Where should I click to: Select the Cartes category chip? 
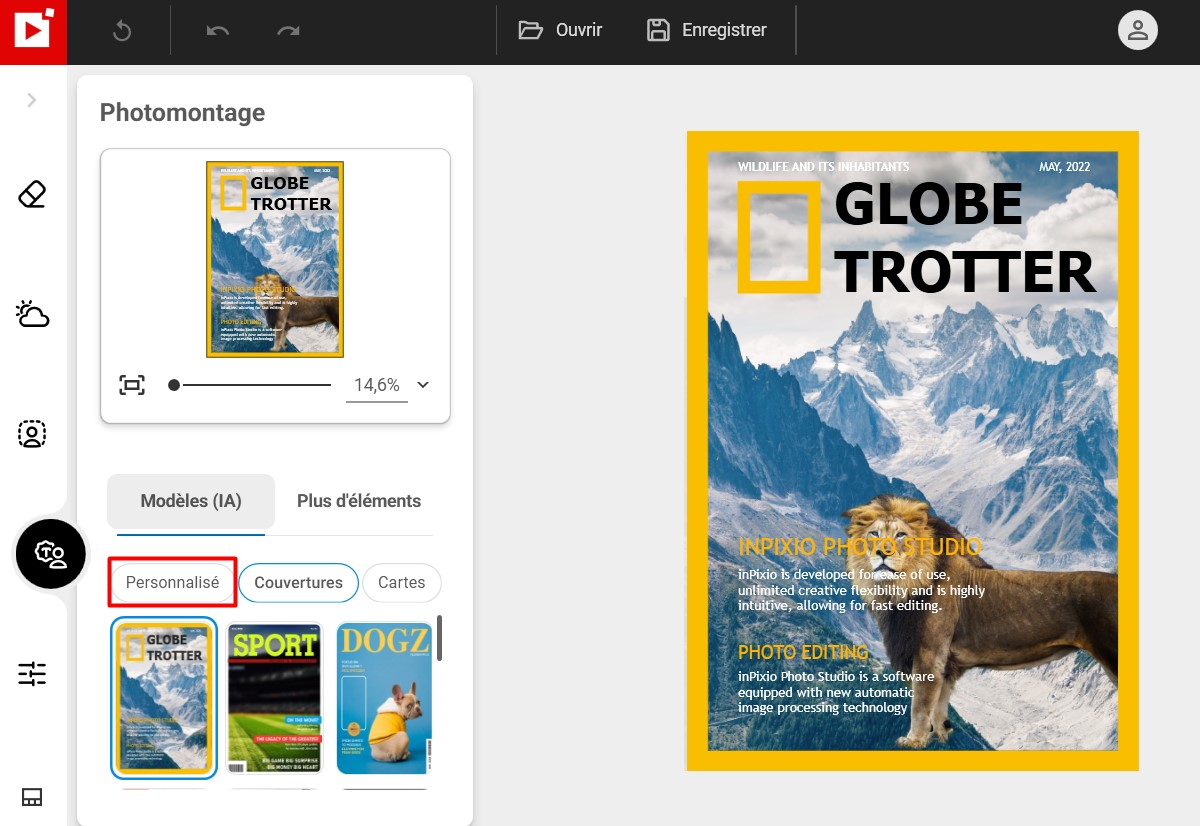click(x=402, y=582)
